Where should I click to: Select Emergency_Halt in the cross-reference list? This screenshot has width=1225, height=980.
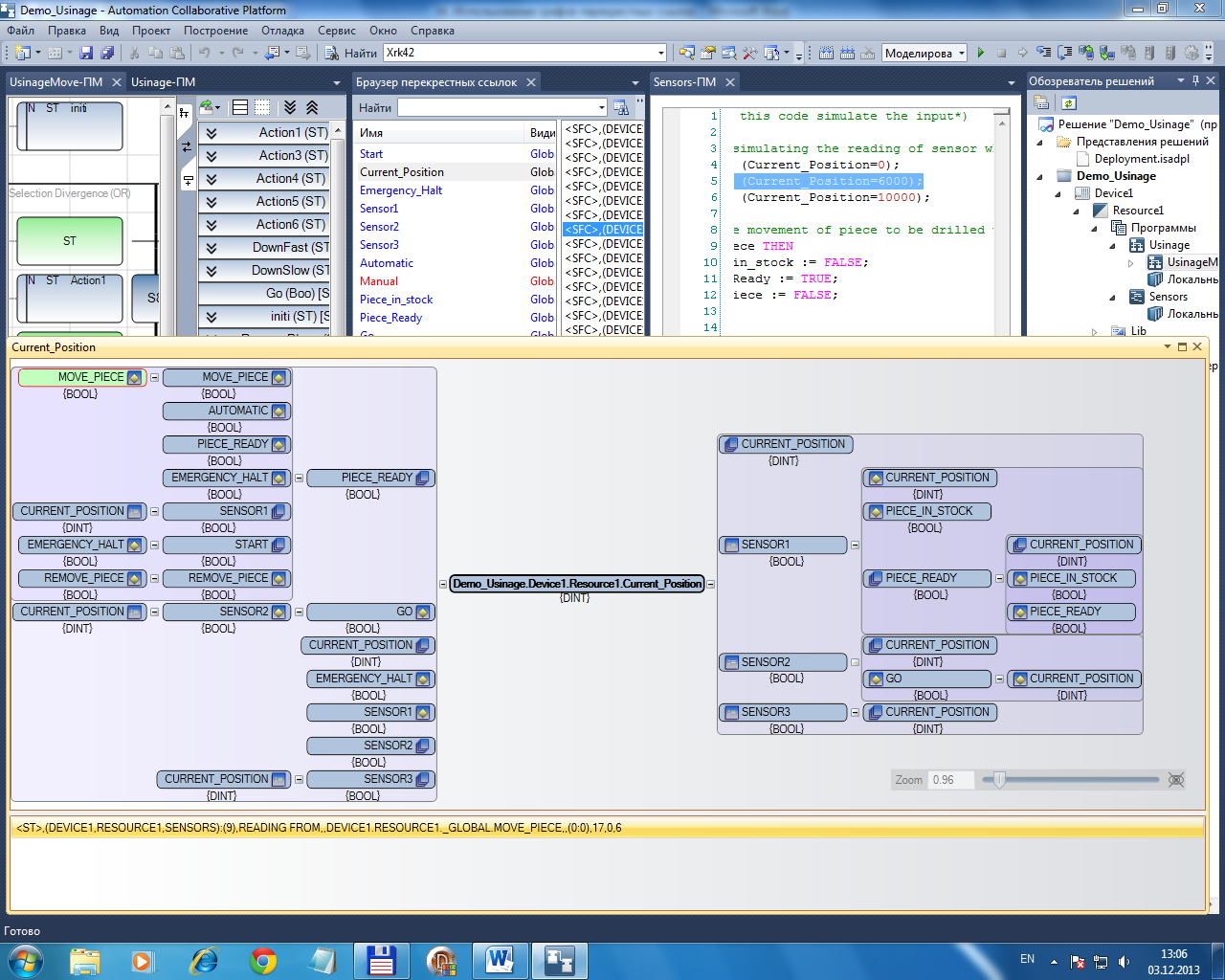click(401, 190)
